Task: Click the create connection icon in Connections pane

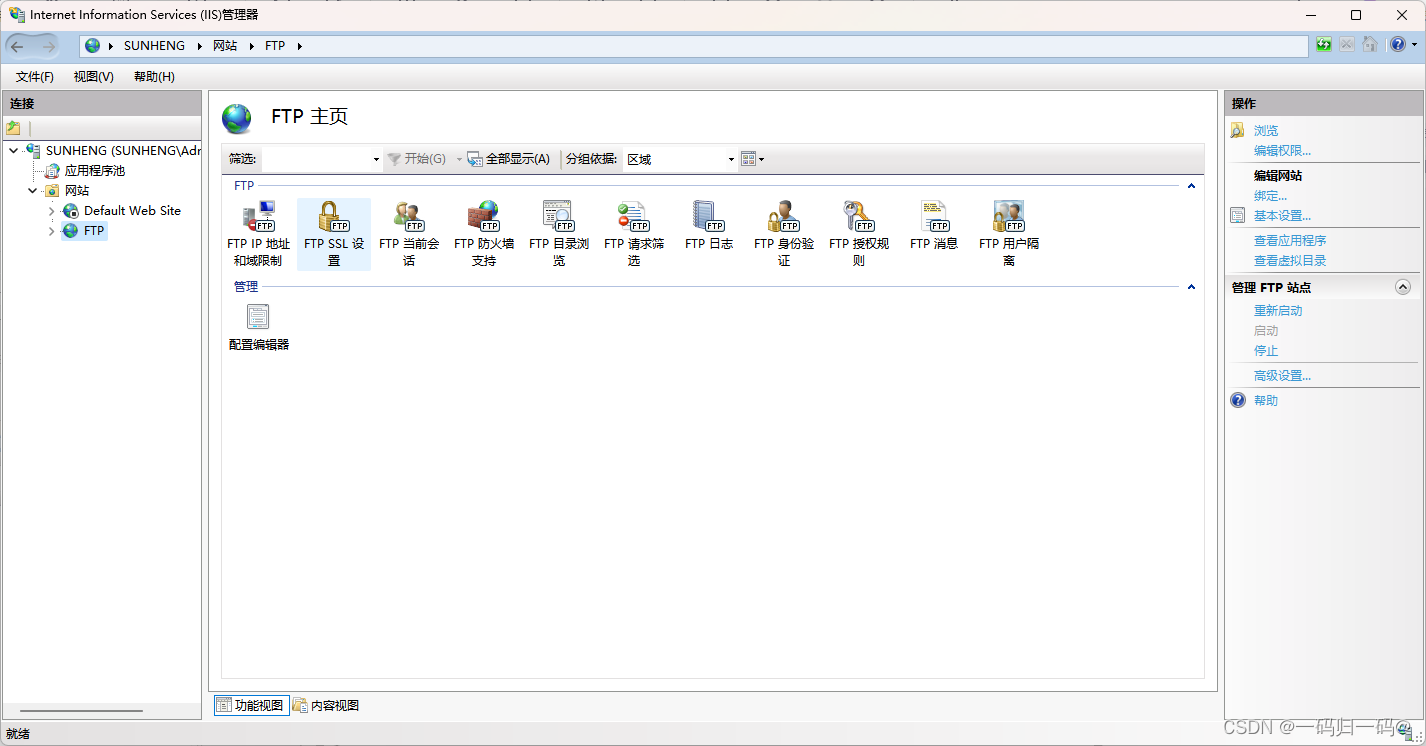Action: click(x=13, y=128)
